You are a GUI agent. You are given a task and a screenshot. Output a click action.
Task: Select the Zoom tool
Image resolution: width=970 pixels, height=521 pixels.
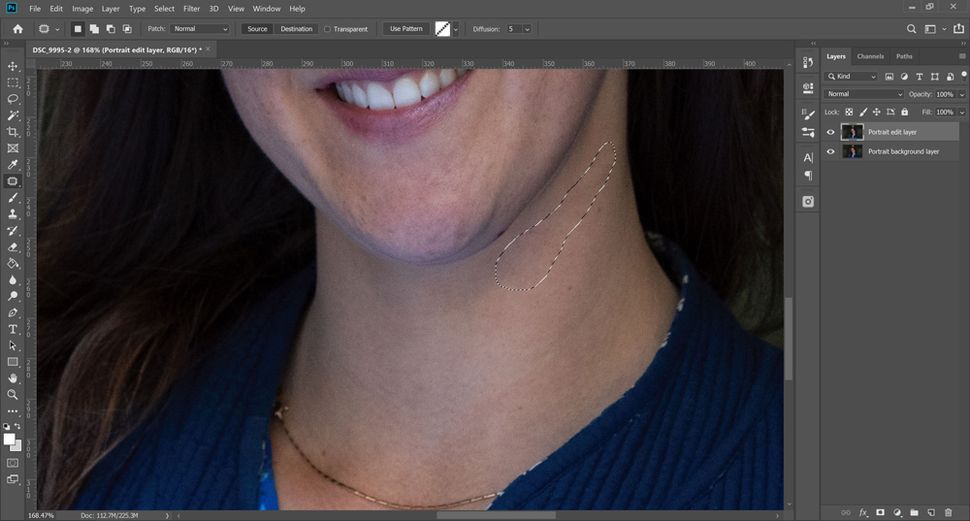coord(12,395)
